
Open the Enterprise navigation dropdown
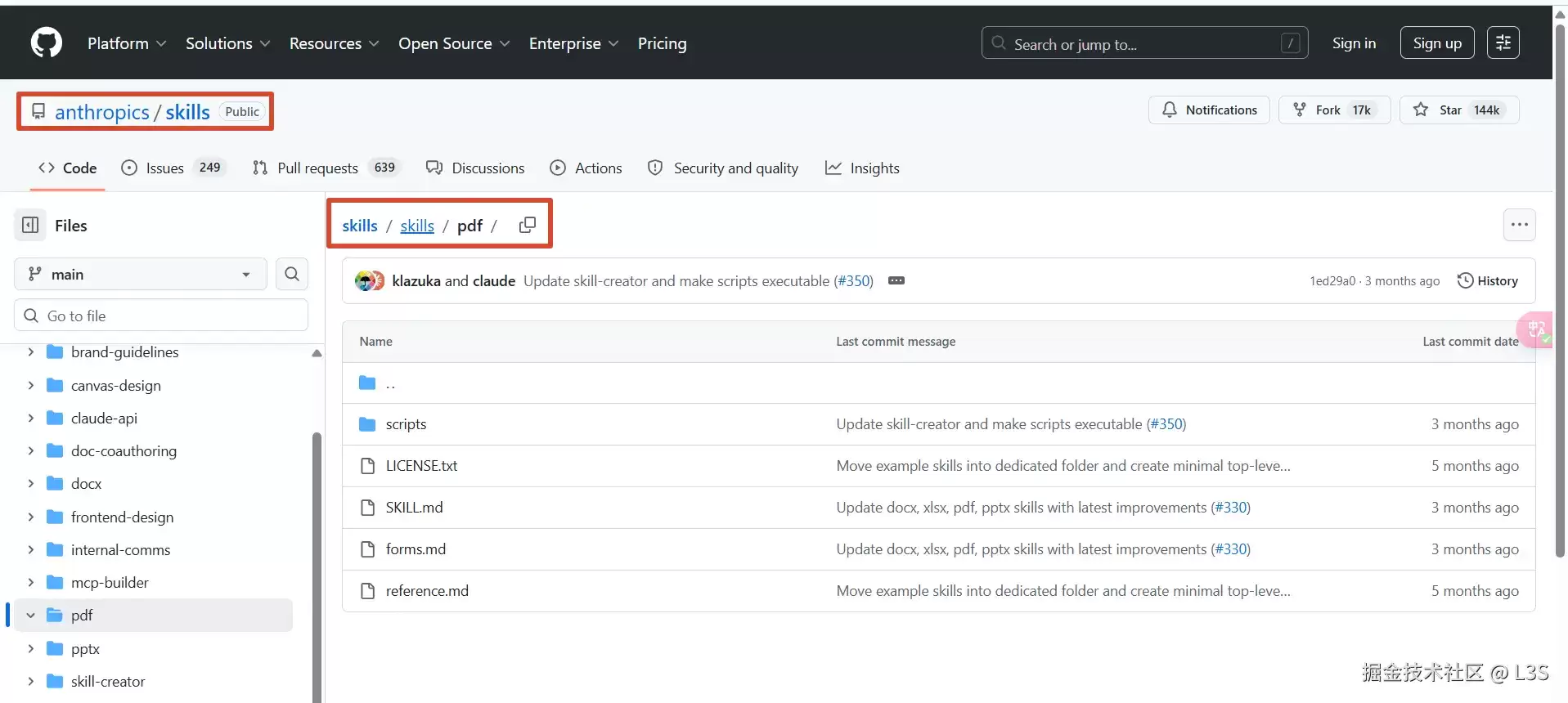click(x=573, y=43)
